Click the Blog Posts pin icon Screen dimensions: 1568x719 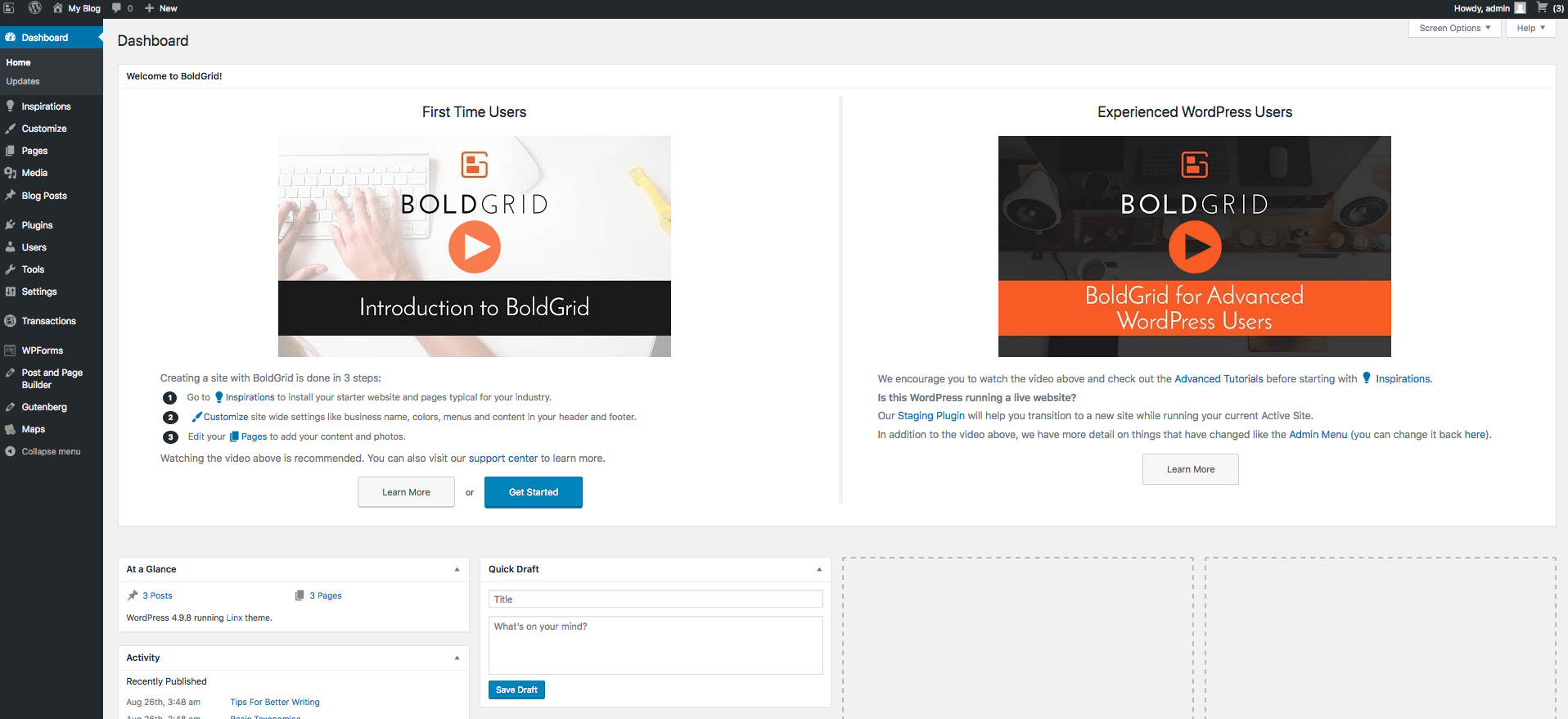[x=11, y=196]
